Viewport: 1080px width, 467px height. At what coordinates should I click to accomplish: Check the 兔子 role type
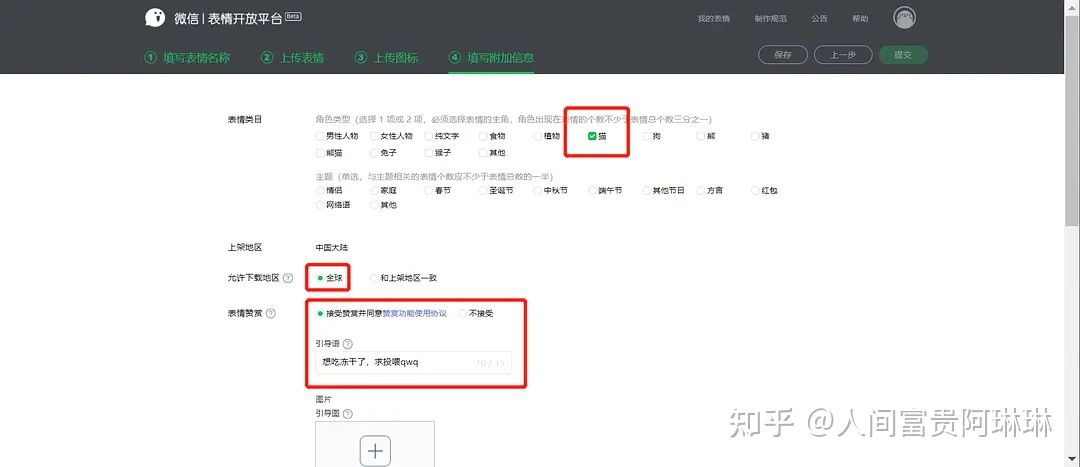pos(375,153)
